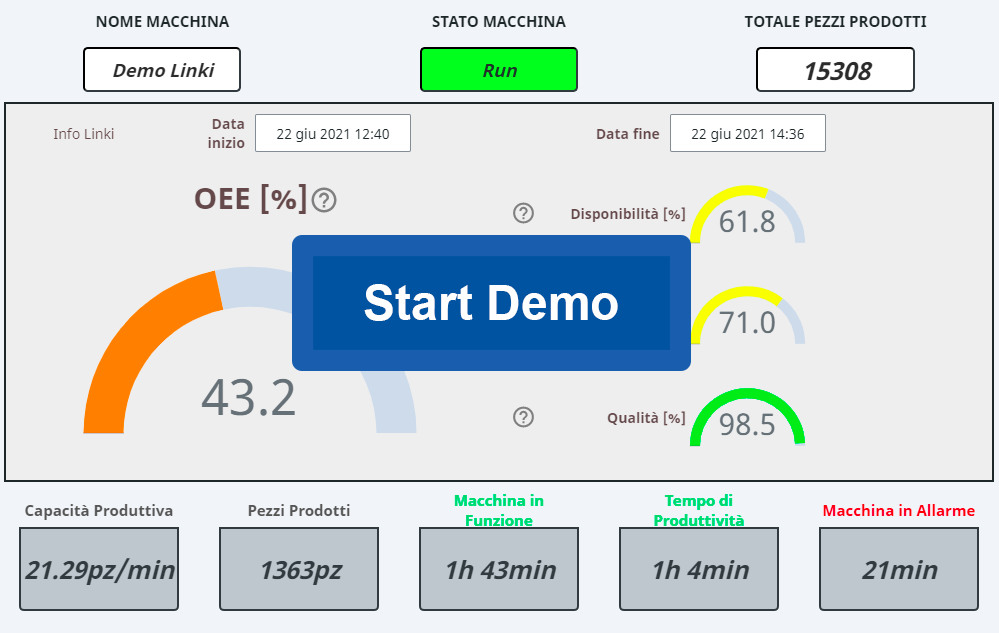Click the 21.29pz/min capacity box

tap(99, 569)
